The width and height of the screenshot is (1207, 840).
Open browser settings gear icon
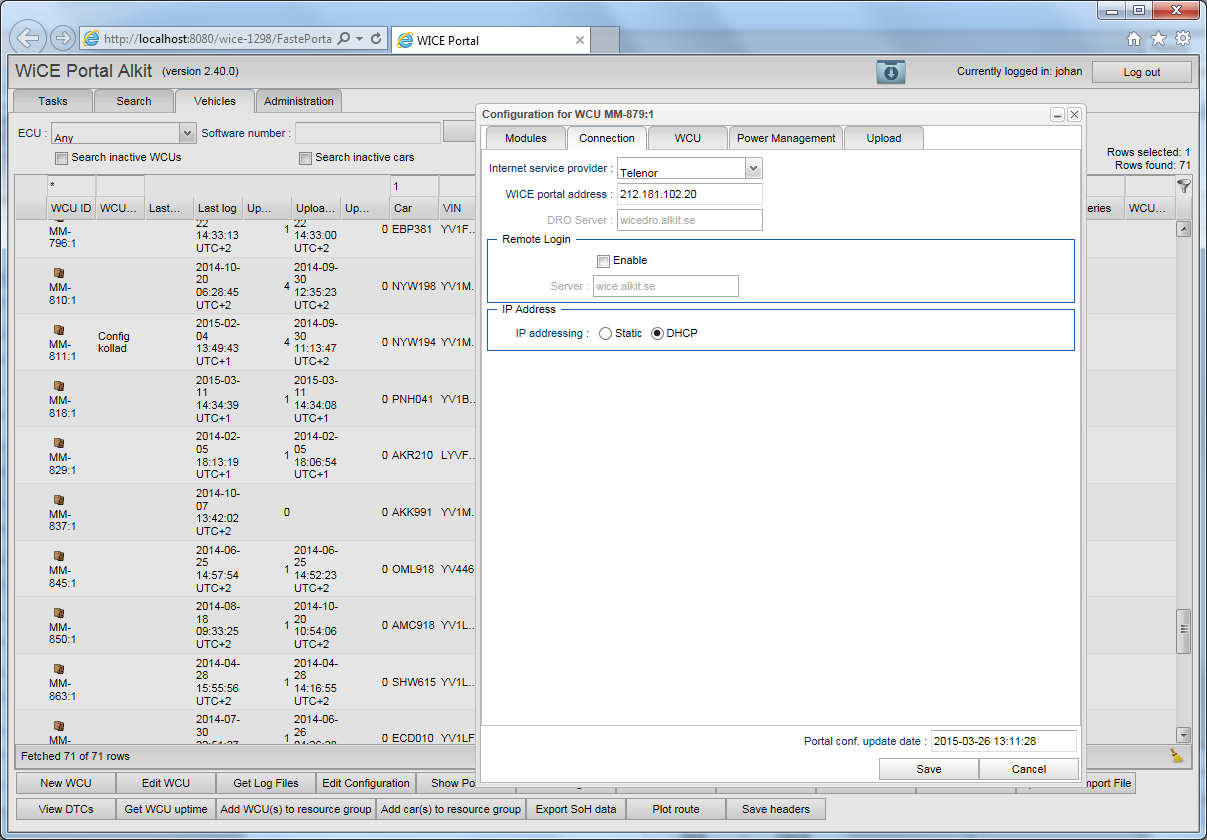1183,39
